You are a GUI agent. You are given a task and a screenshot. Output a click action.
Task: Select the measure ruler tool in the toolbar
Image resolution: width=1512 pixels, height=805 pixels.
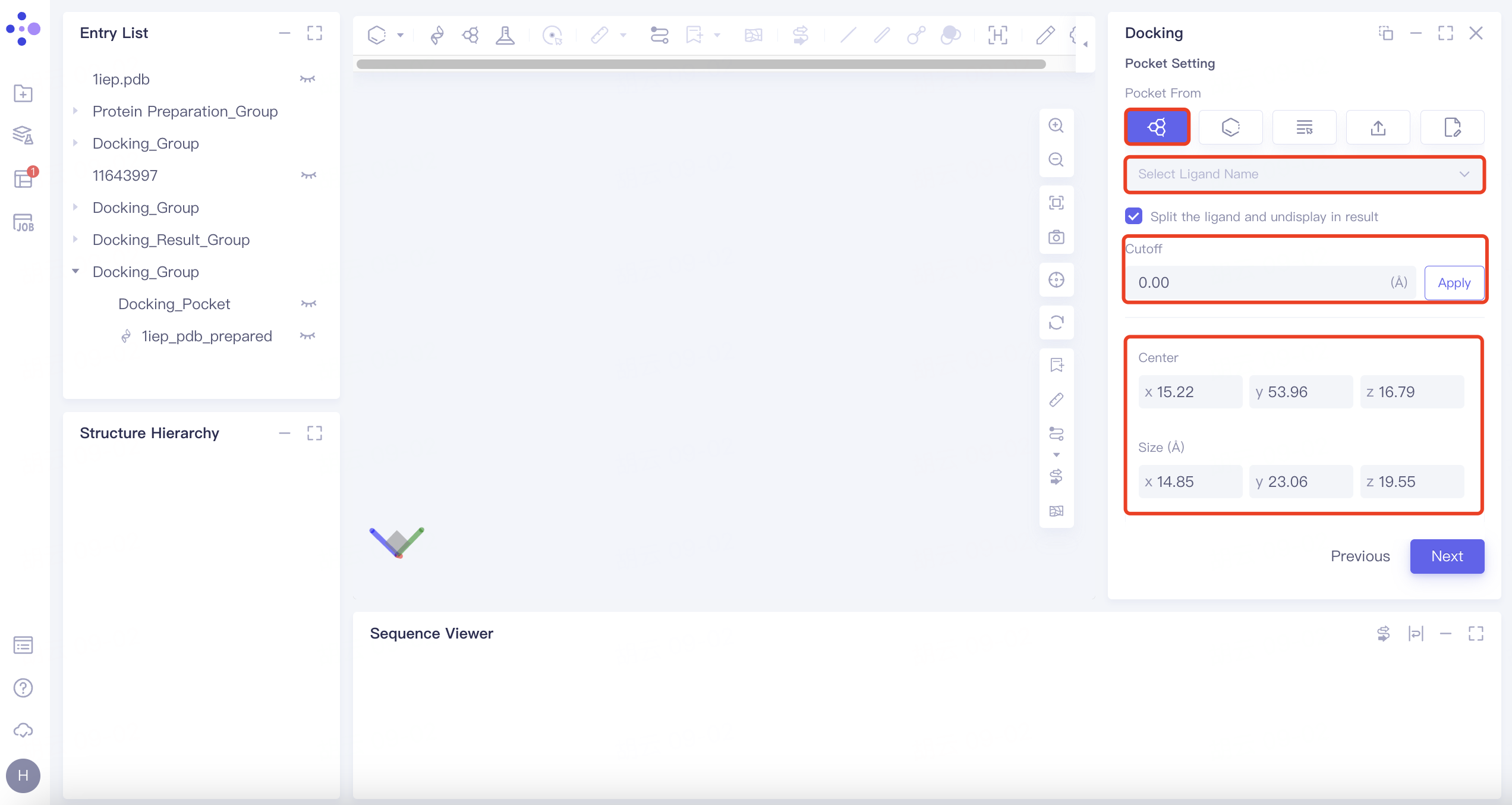click(x=600, y=35)
